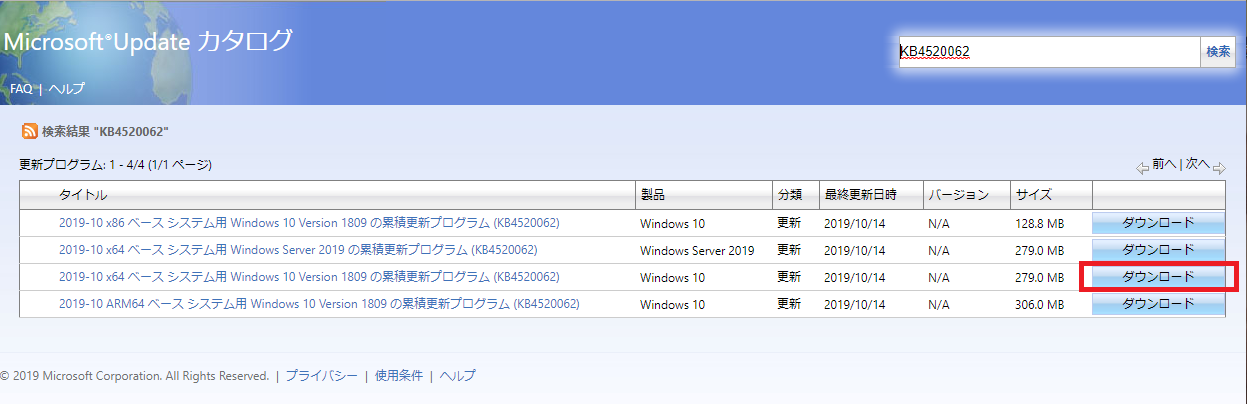Open the x86 Windows 10 Version 1809 update link

[308, 223]
